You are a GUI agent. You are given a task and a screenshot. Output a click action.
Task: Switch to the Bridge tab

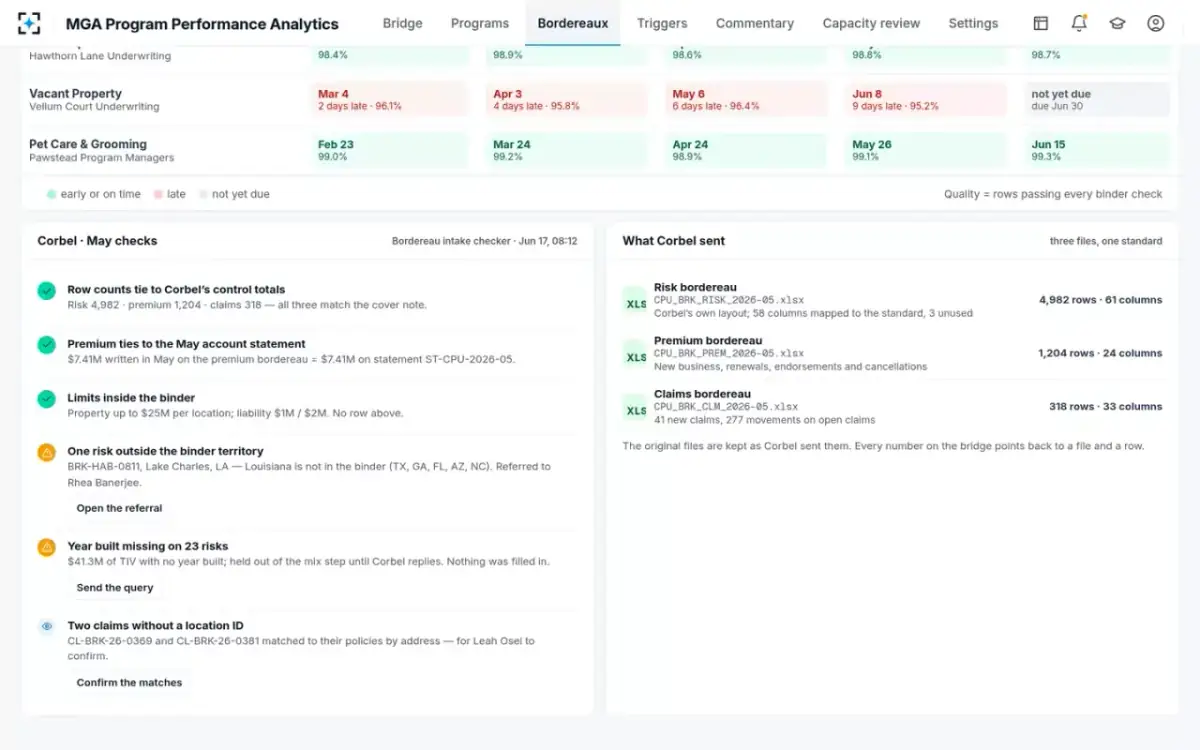pyautogui.click(x=402, y=23)
